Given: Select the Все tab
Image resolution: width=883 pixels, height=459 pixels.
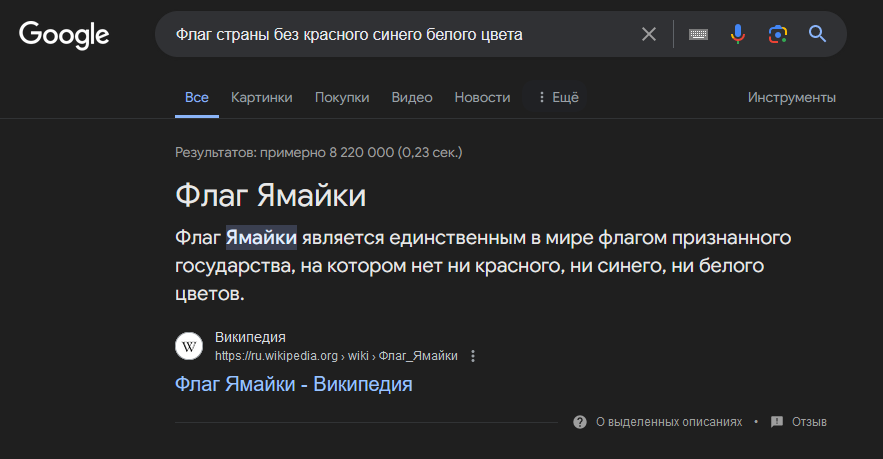Looking at the screenshot, I should pyautogui.click(x=197, y=97).
